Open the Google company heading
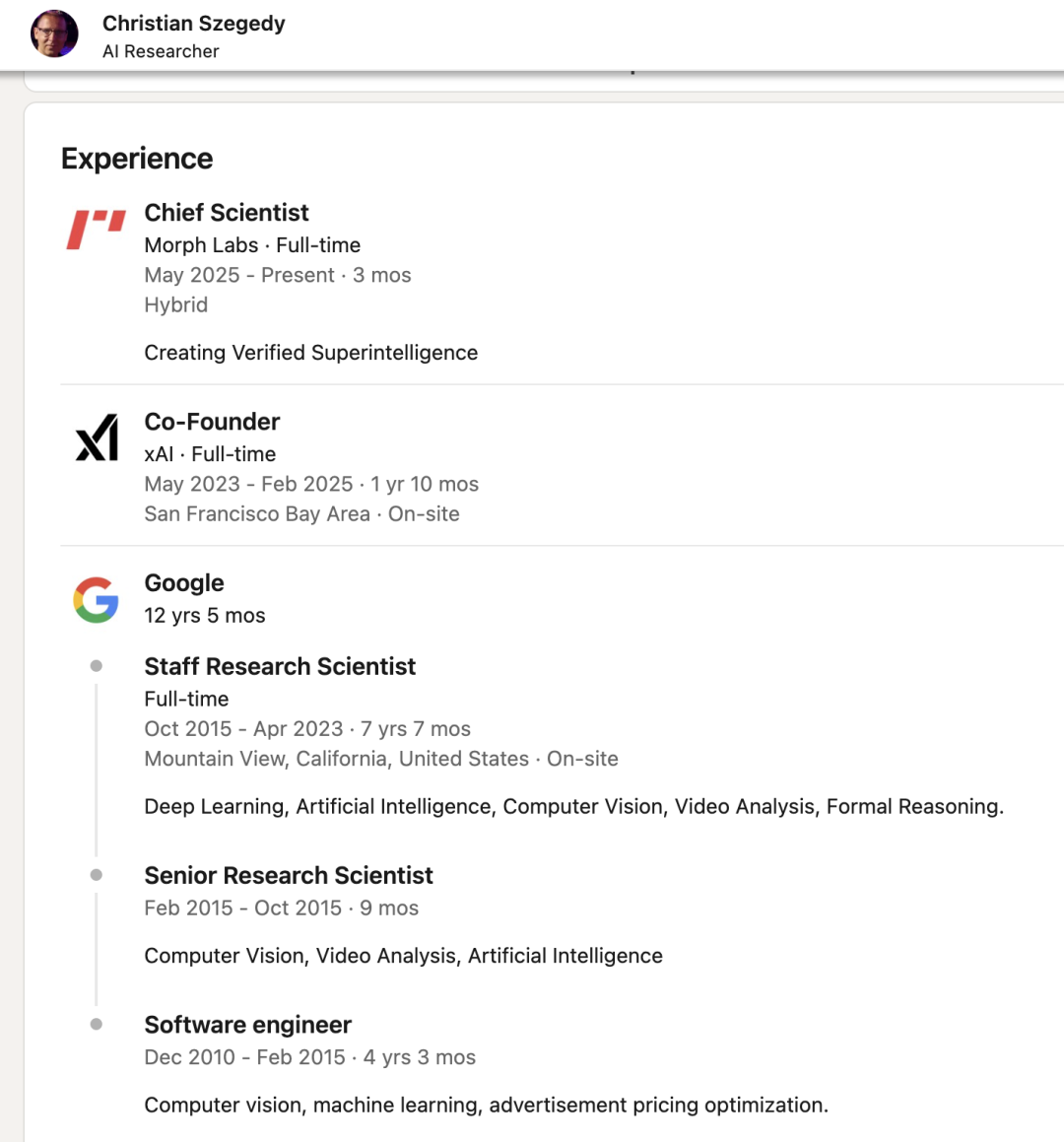Image resolution: width=1064 pixels, height=1142 pixels. click(184, 583)
